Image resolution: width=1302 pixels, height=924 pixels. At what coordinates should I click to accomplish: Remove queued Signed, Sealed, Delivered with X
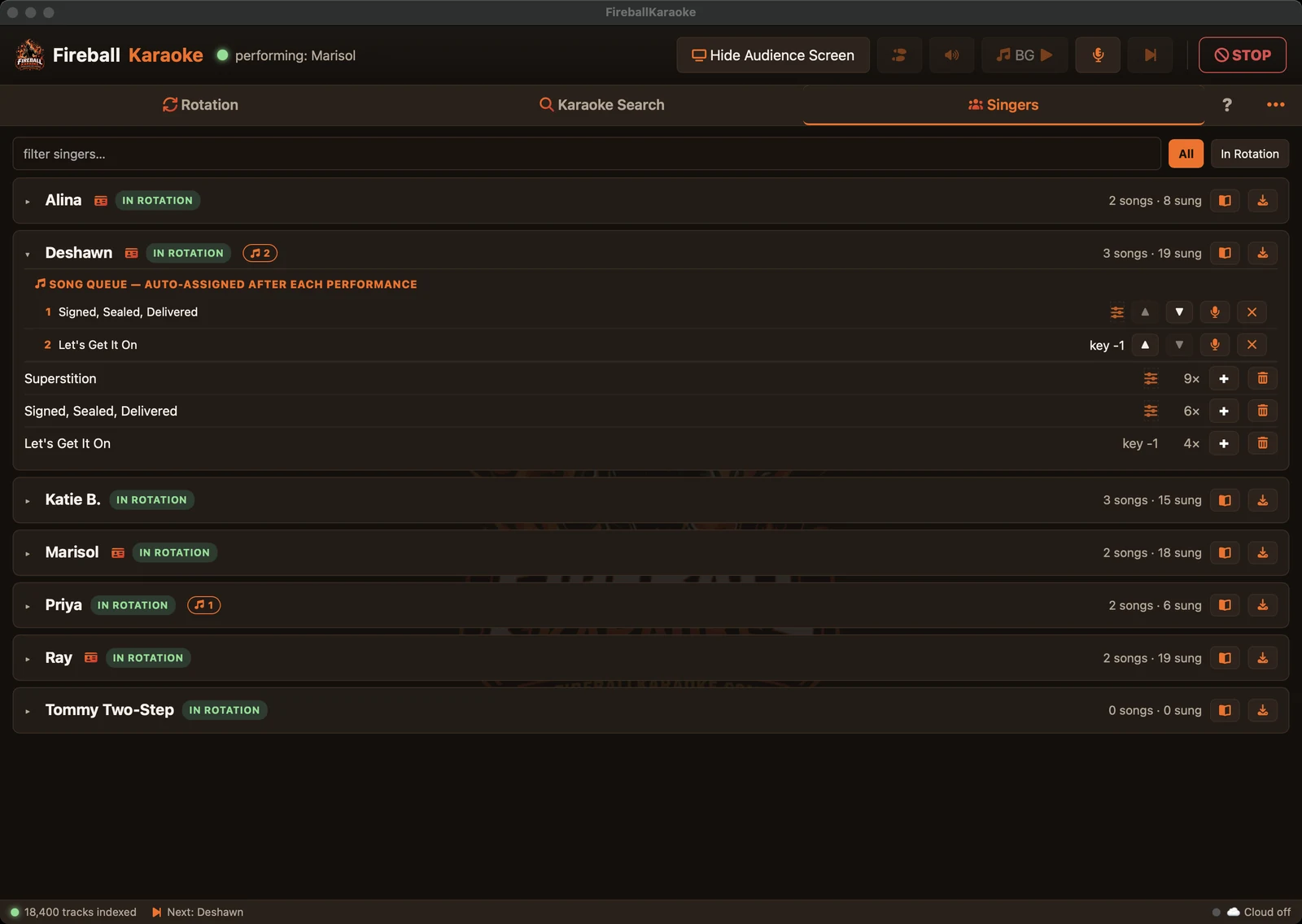[1252, 312]
